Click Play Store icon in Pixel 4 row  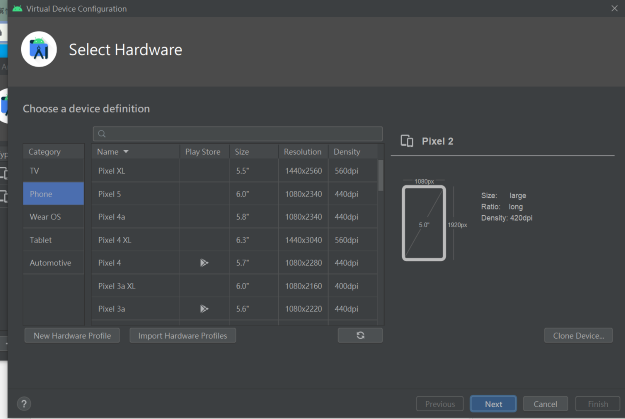[x=204, y=263]
